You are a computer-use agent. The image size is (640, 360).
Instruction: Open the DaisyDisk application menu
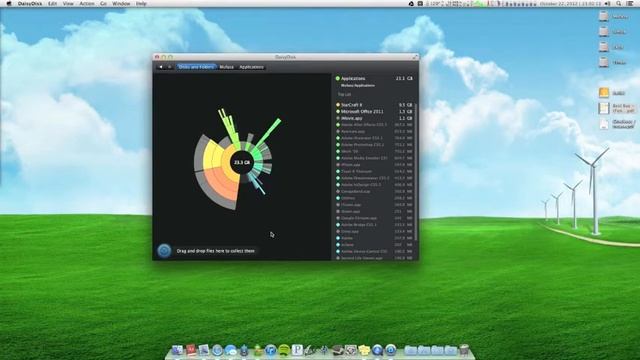pos(30,4)
